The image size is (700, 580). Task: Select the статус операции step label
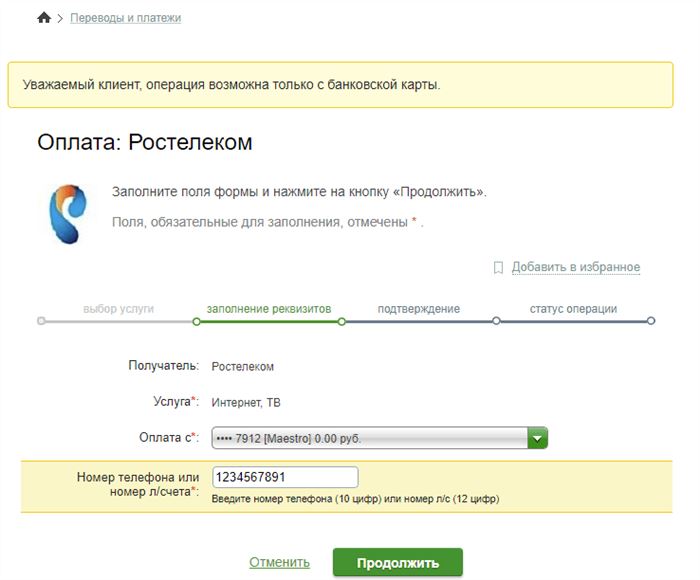coord(573,309)
